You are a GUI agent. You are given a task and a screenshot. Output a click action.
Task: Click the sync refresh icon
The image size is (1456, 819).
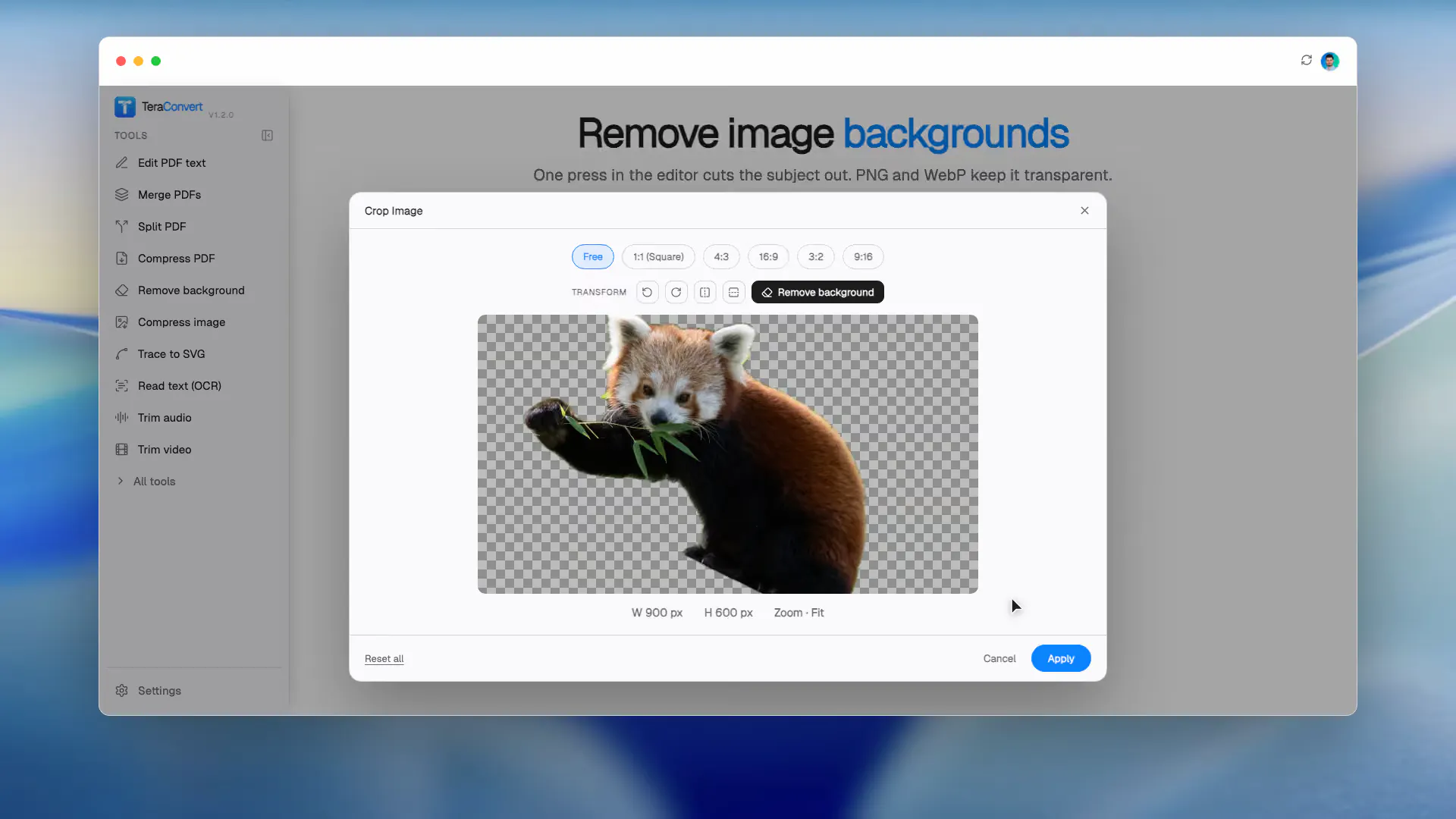coord(1306,60)
